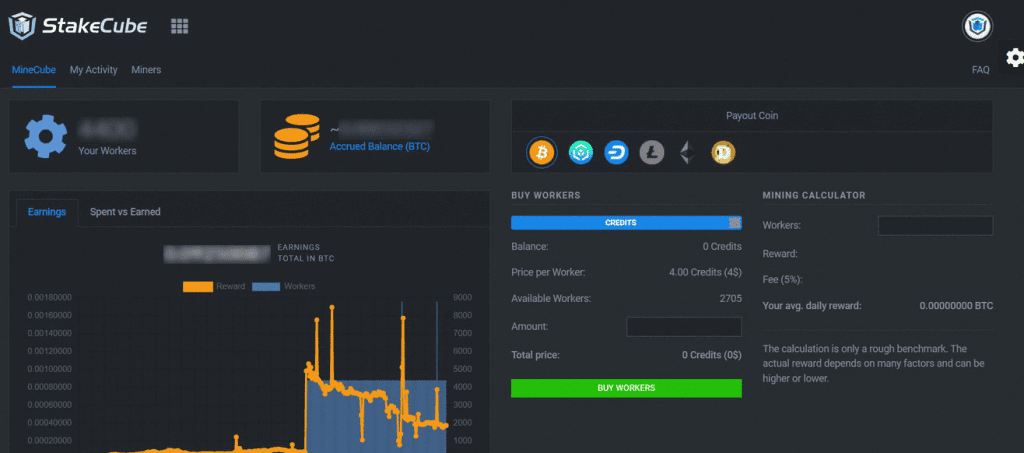Click the StakeCube logo
The height and width of the screenshot is (453, 1024).
coord(78,26)
